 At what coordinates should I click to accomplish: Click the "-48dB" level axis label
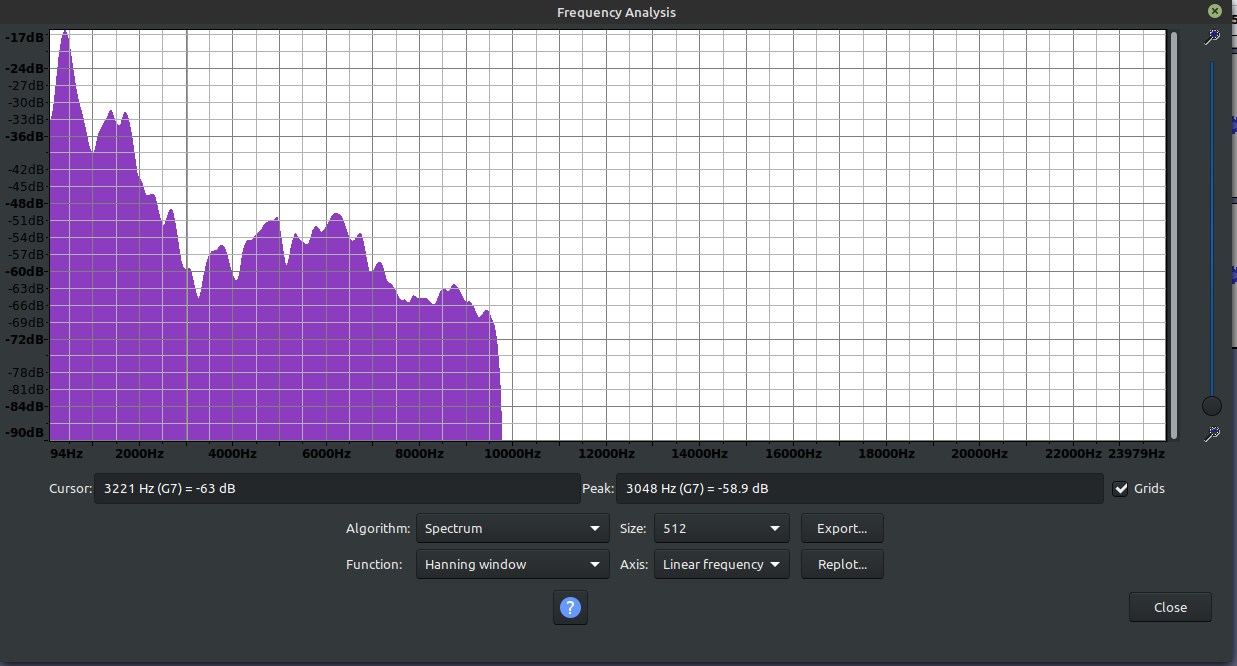tap(24, 203)
